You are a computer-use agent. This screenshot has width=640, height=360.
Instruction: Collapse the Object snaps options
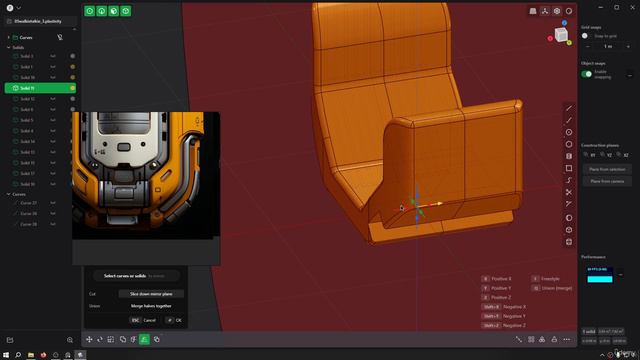click(x=630, y=76)
